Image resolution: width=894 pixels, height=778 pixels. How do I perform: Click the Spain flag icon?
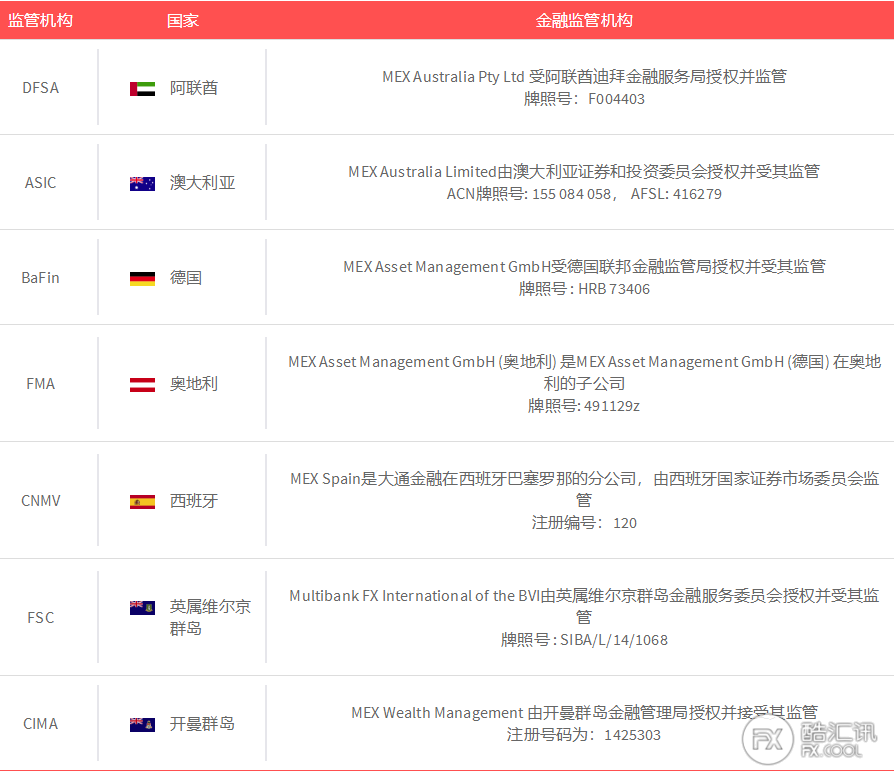(x=142, y=502)
